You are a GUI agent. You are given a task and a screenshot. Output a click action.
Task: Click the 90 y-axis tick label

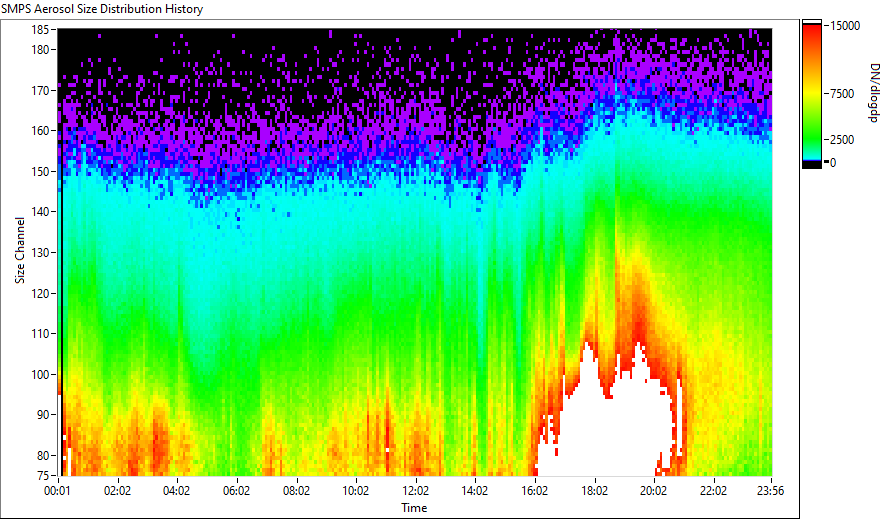click(43, 415)
